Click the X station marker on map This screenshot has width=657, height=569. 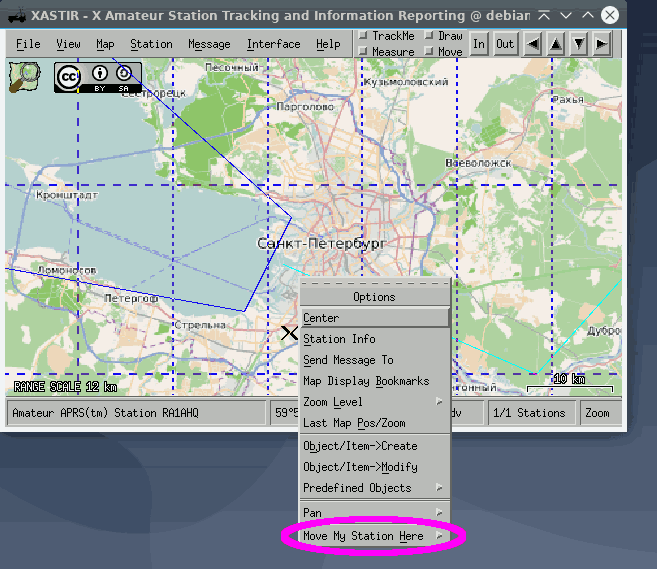289,333
